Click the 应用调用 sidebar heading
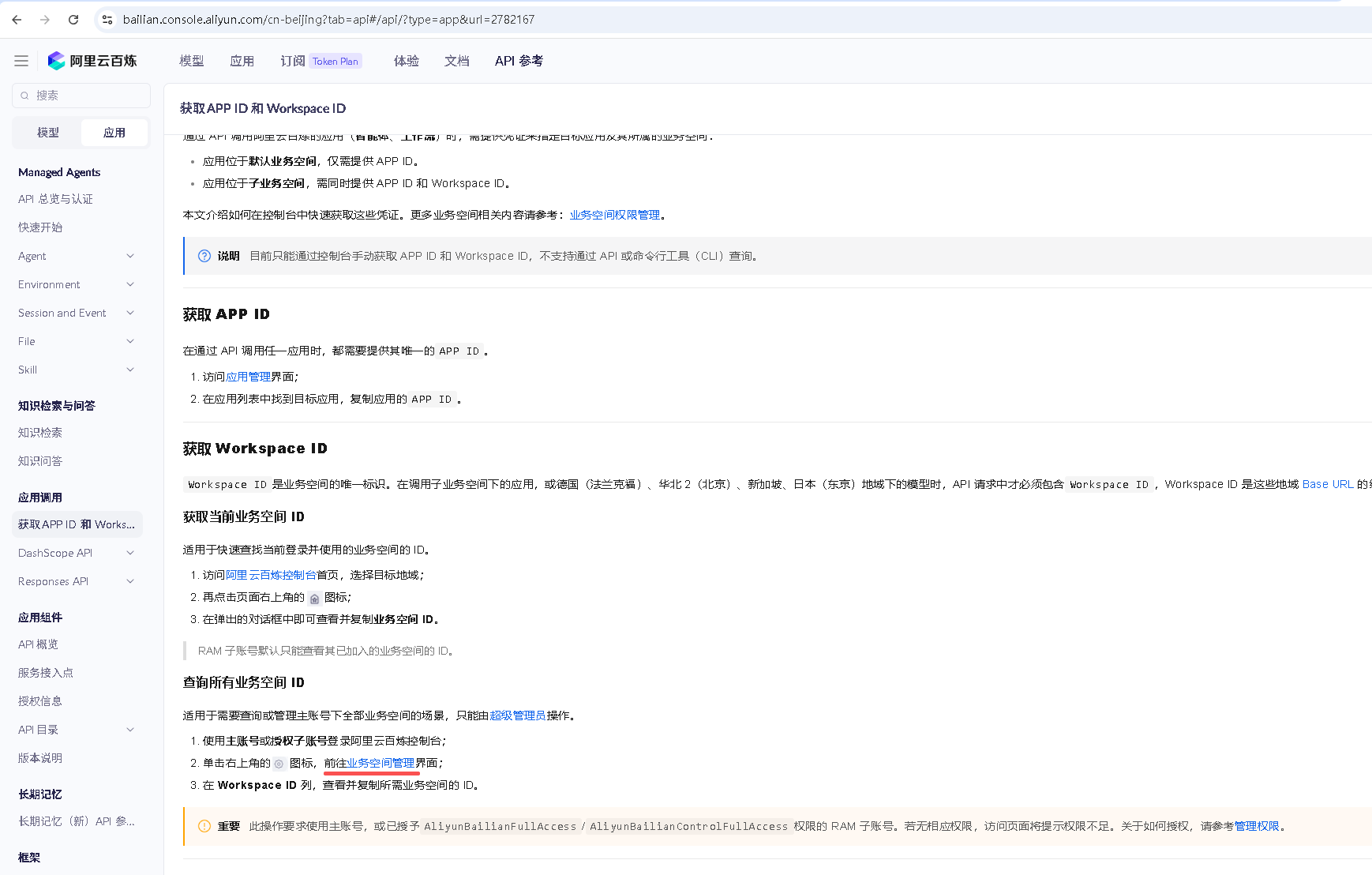This screenshot has height=875, width=1372. [40, 498]
